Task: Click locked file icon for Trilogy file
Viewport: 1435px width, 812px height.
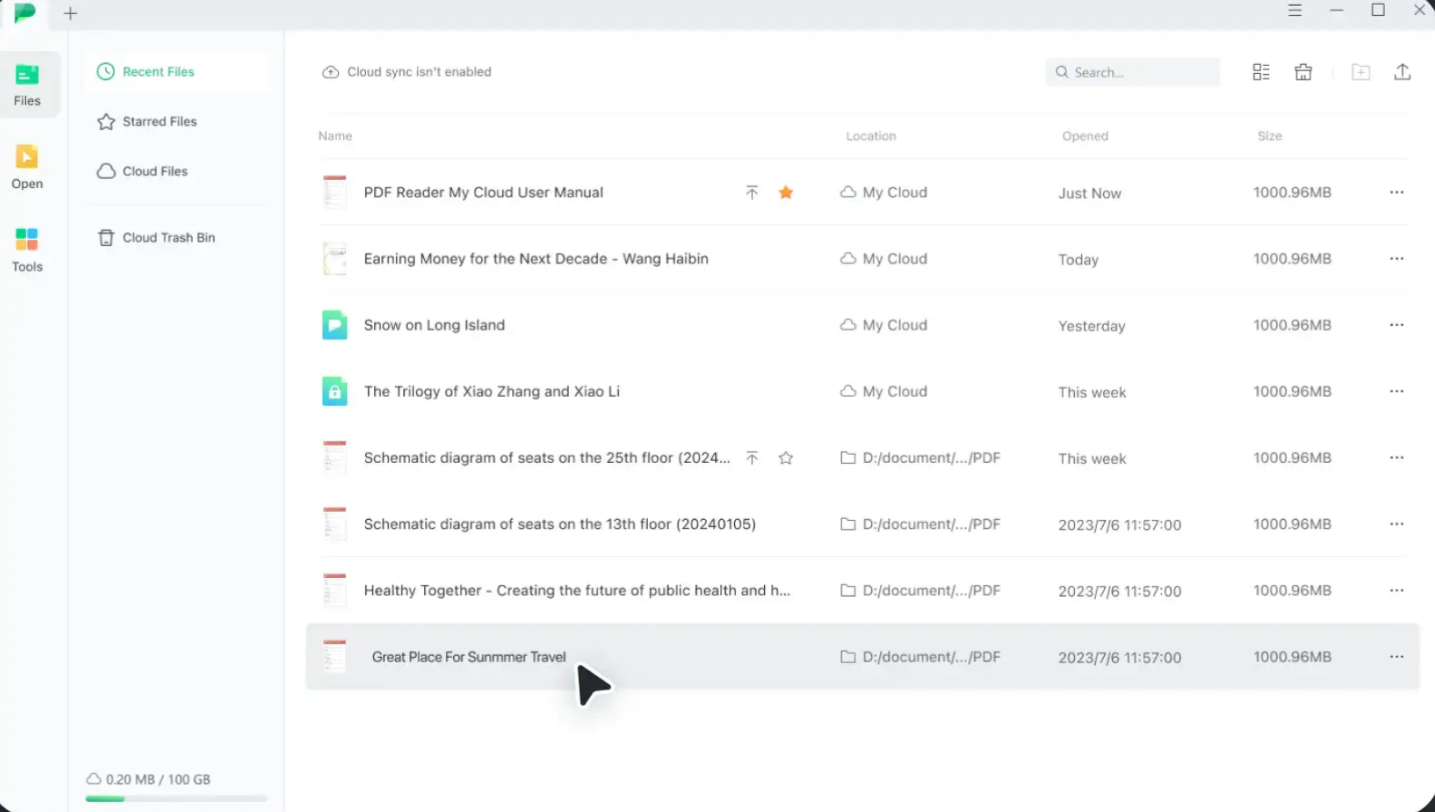Action: click(x=335, y=391)
